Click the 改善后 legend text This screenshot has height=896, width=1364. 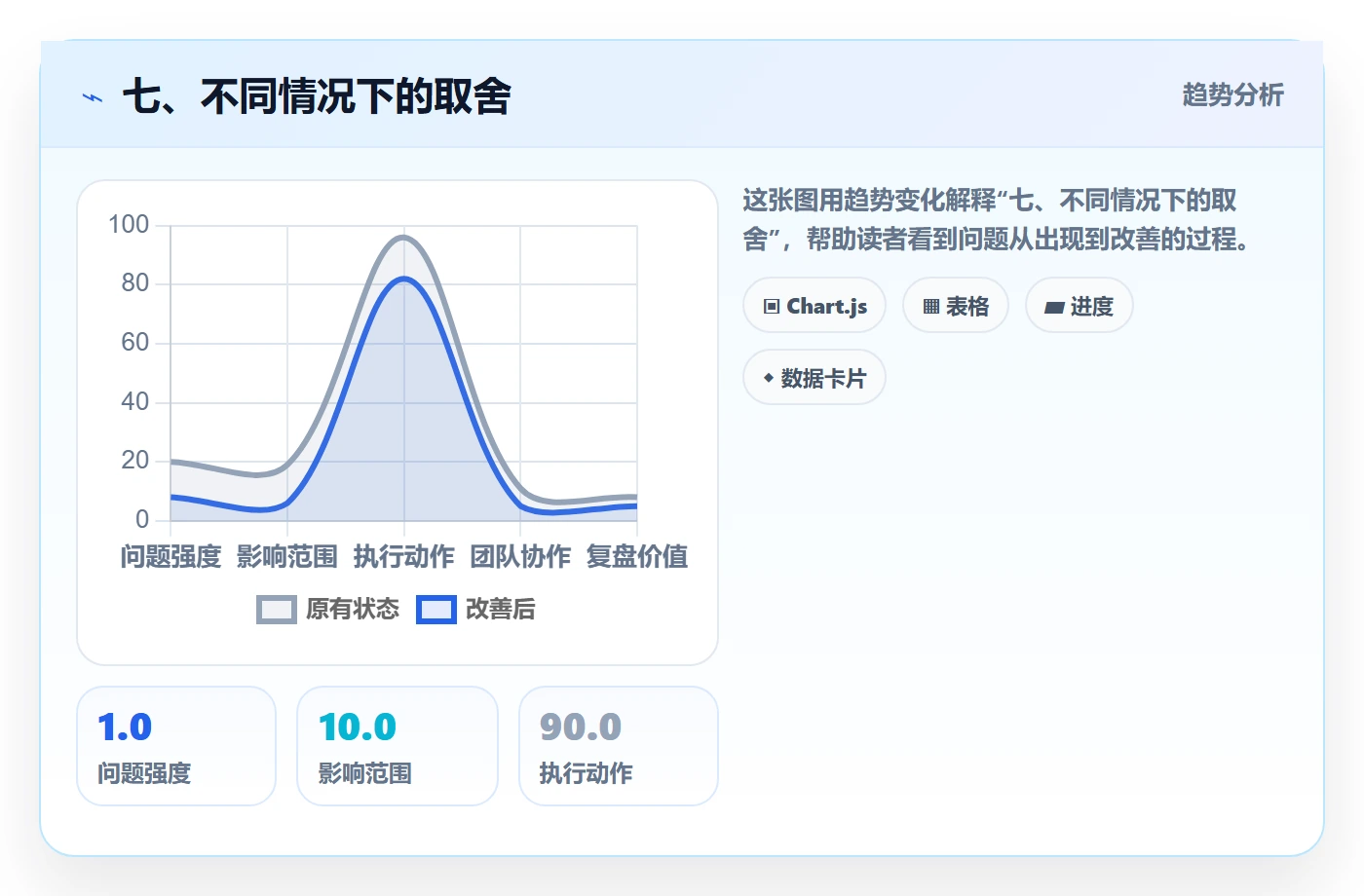pos(500,610)
